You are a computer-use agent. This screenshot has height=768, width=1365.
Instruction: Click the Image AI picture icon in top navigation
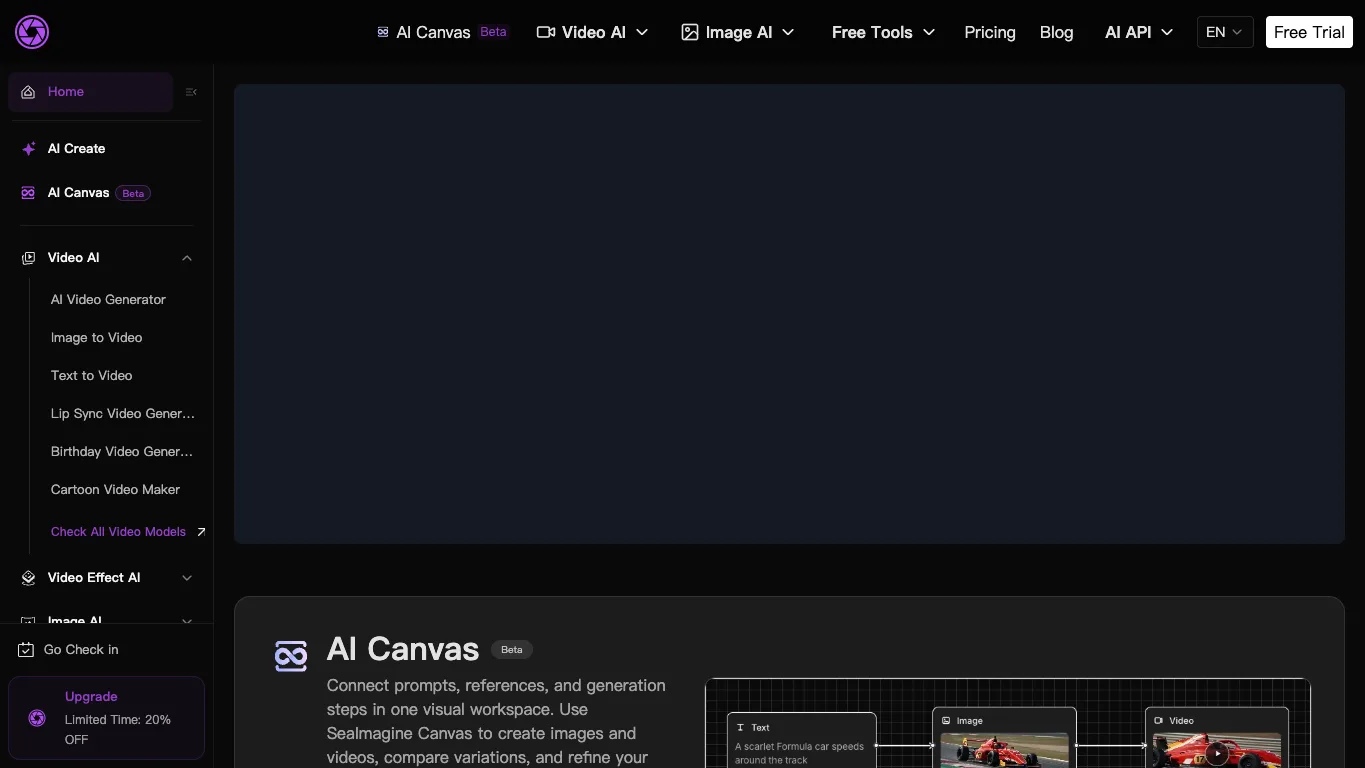(690, 32)
